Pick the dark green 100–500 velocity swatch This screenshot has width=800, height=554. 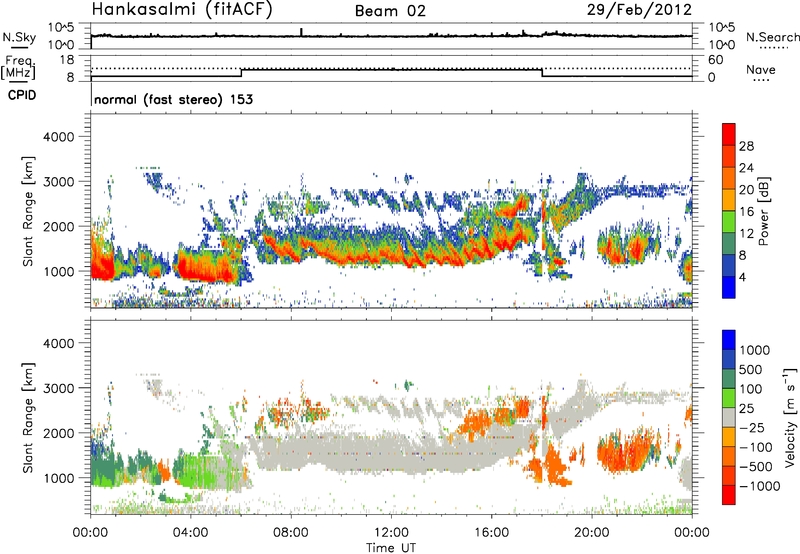tap(729, 379)
